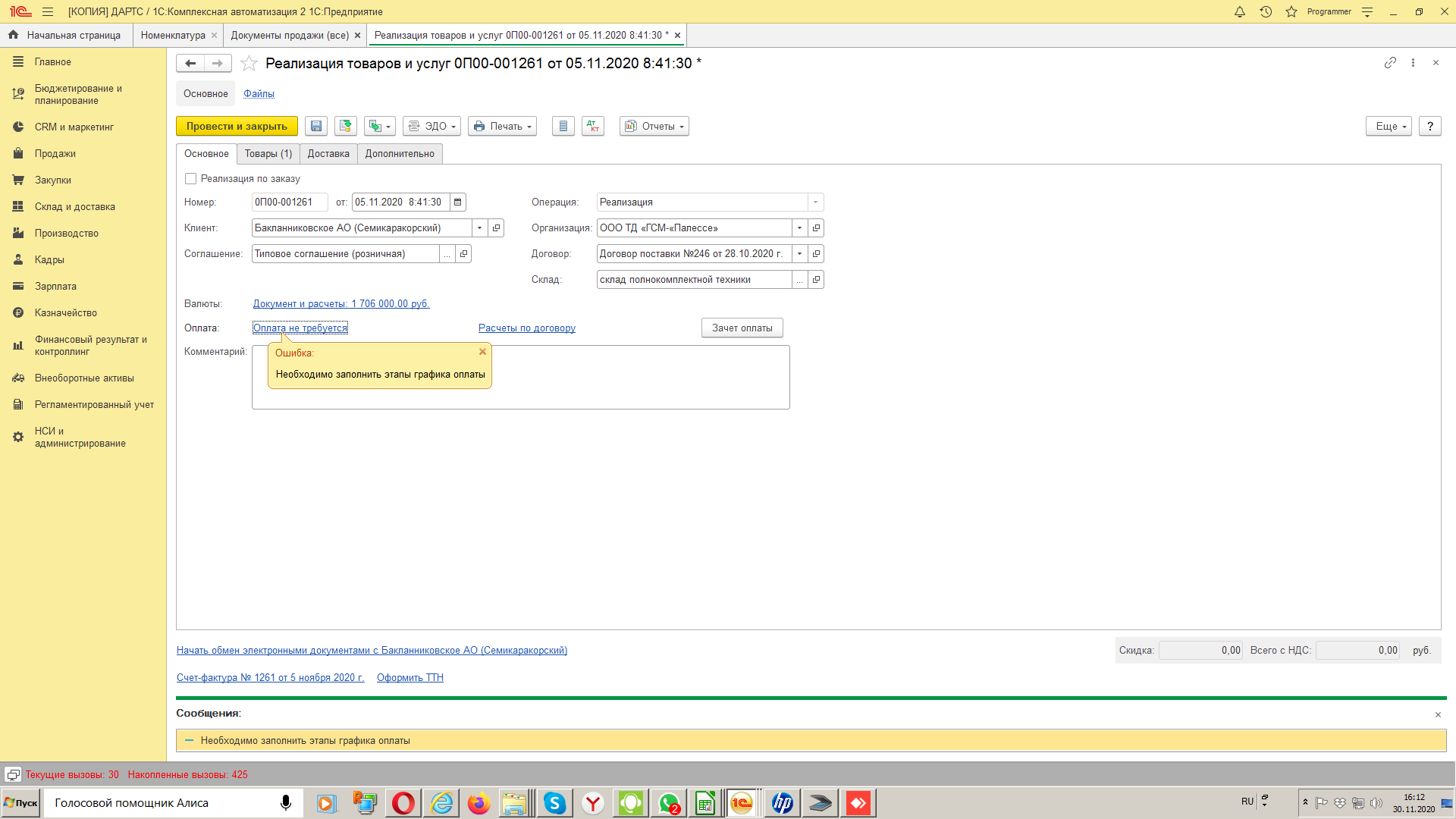Click the Alice voice assistant microphone

coord(286,803)
